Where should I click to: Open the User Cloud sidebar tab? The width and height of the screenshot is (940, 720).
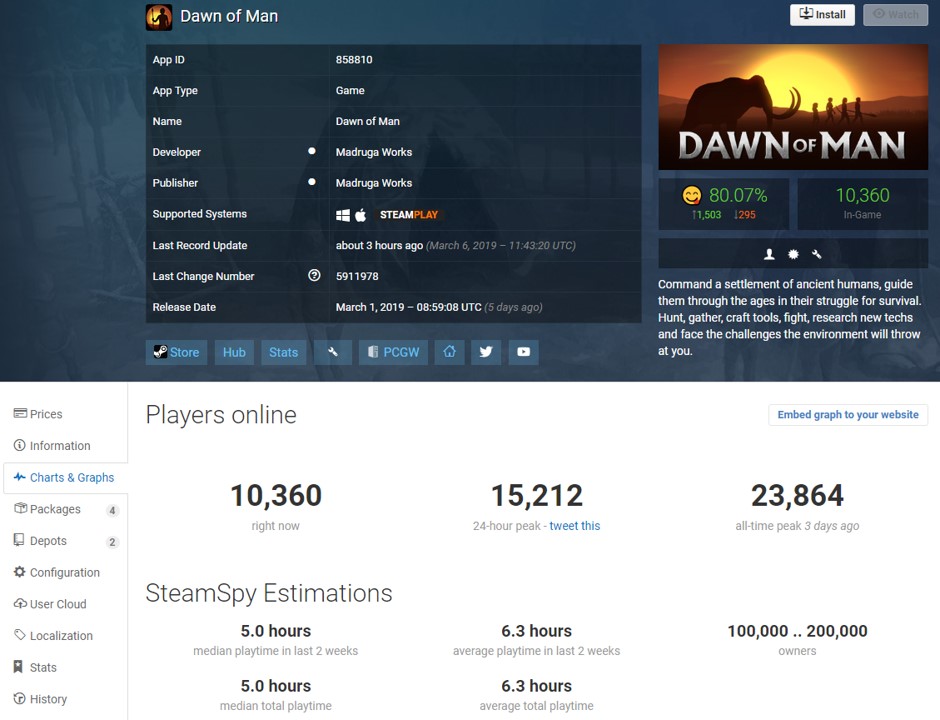tap(65, 604)
